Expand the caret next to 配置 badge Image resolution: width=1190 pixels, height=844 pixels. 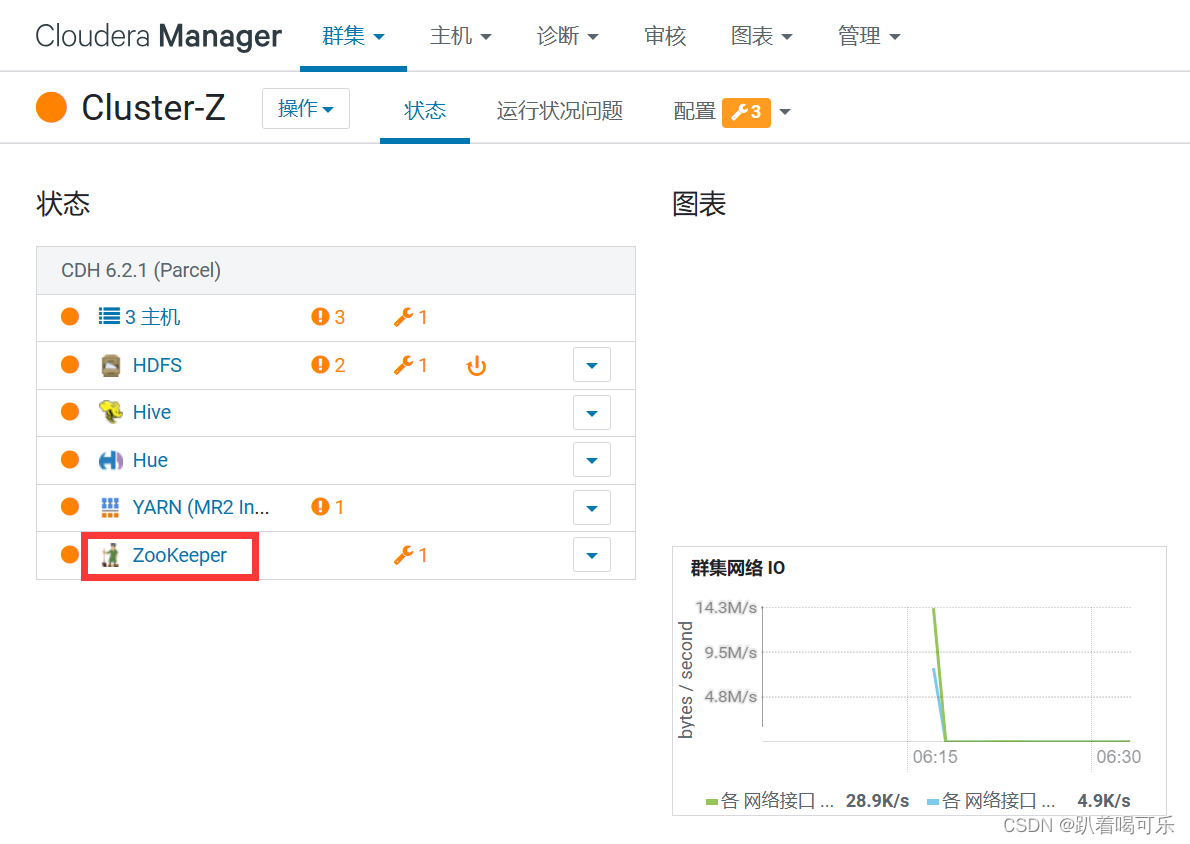click(x=785, y=112)
